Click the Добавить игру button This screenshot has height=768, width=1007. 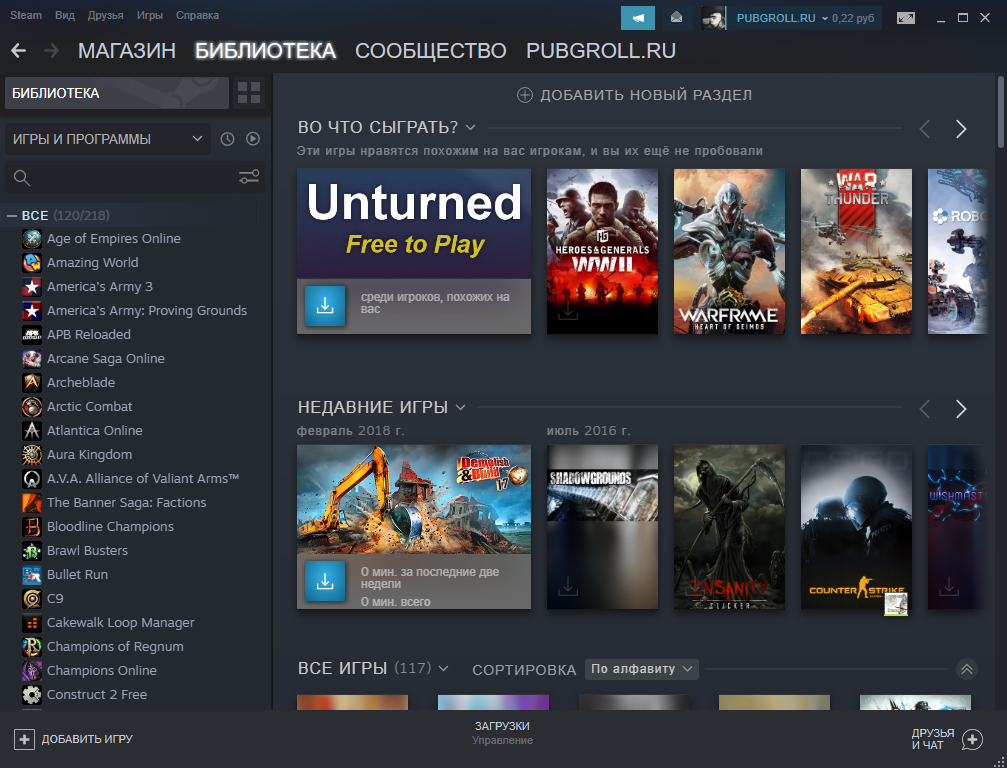point(73,739)
